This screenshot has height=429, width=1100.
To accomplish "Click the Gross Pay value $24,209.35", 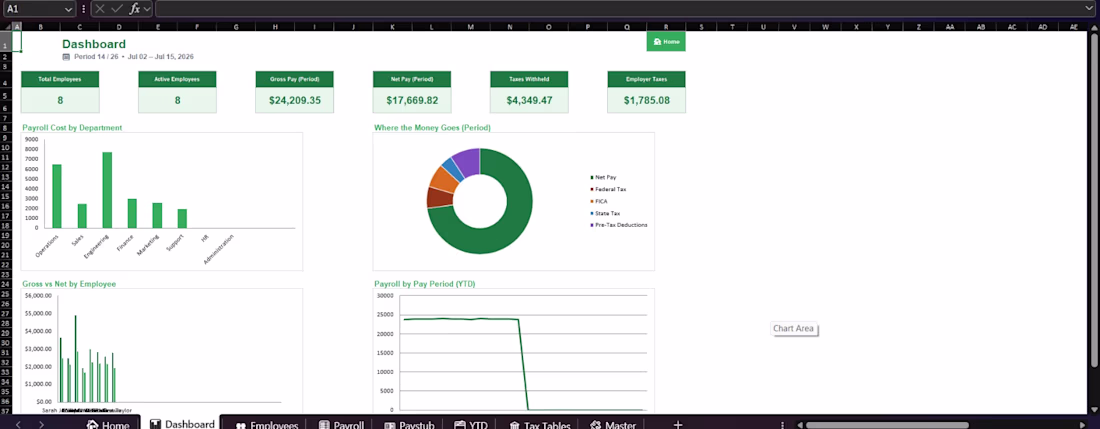I will [295, 100].
